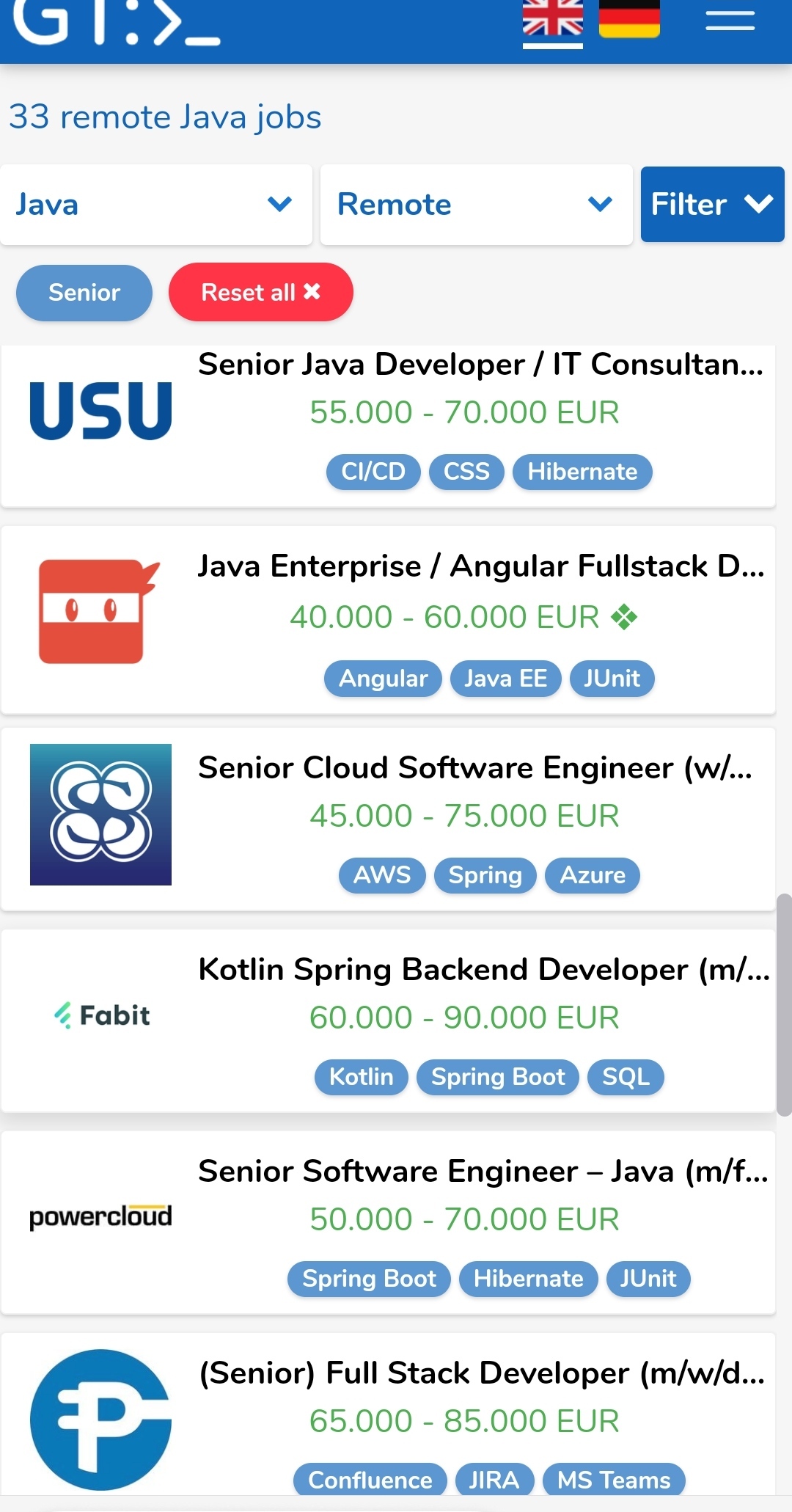Screen dimensions: 792x1512
Task: Open the hamburger menu
Action: [x=730, y=20]
